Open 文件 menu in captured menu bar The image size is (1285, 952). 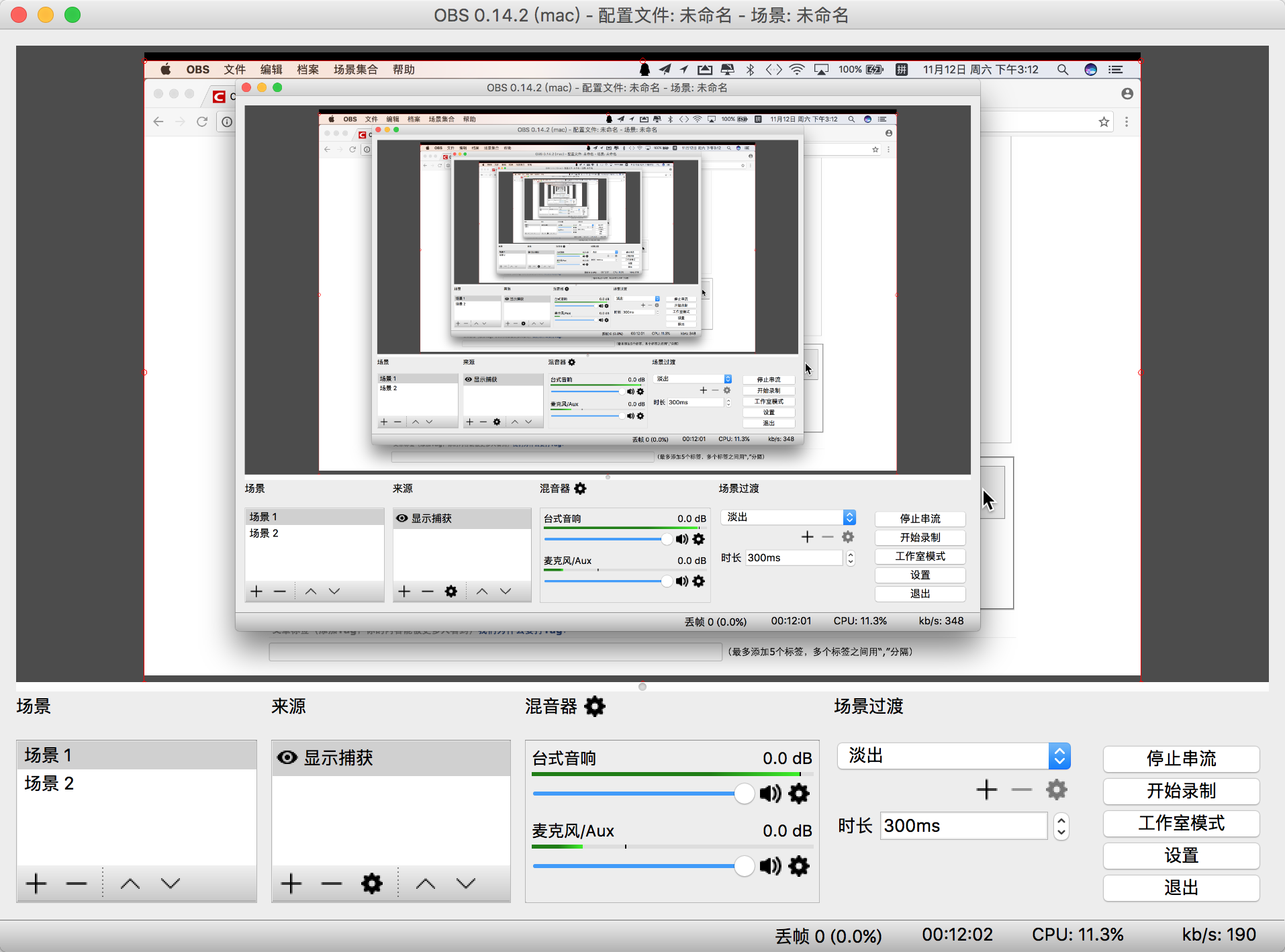[235, 69]
